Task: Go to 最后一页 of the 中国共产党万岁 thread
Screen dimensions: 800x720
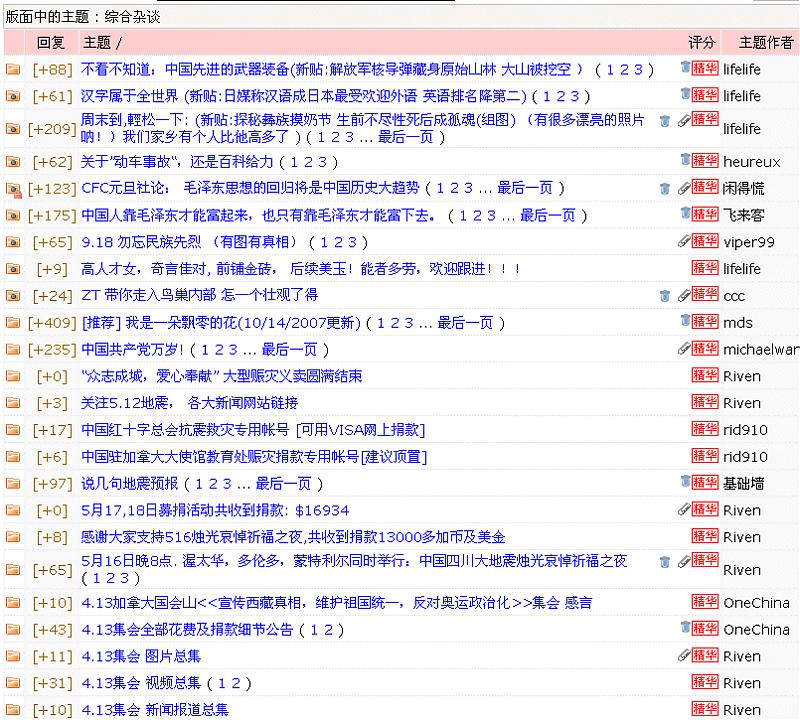Action: (289, 349)
